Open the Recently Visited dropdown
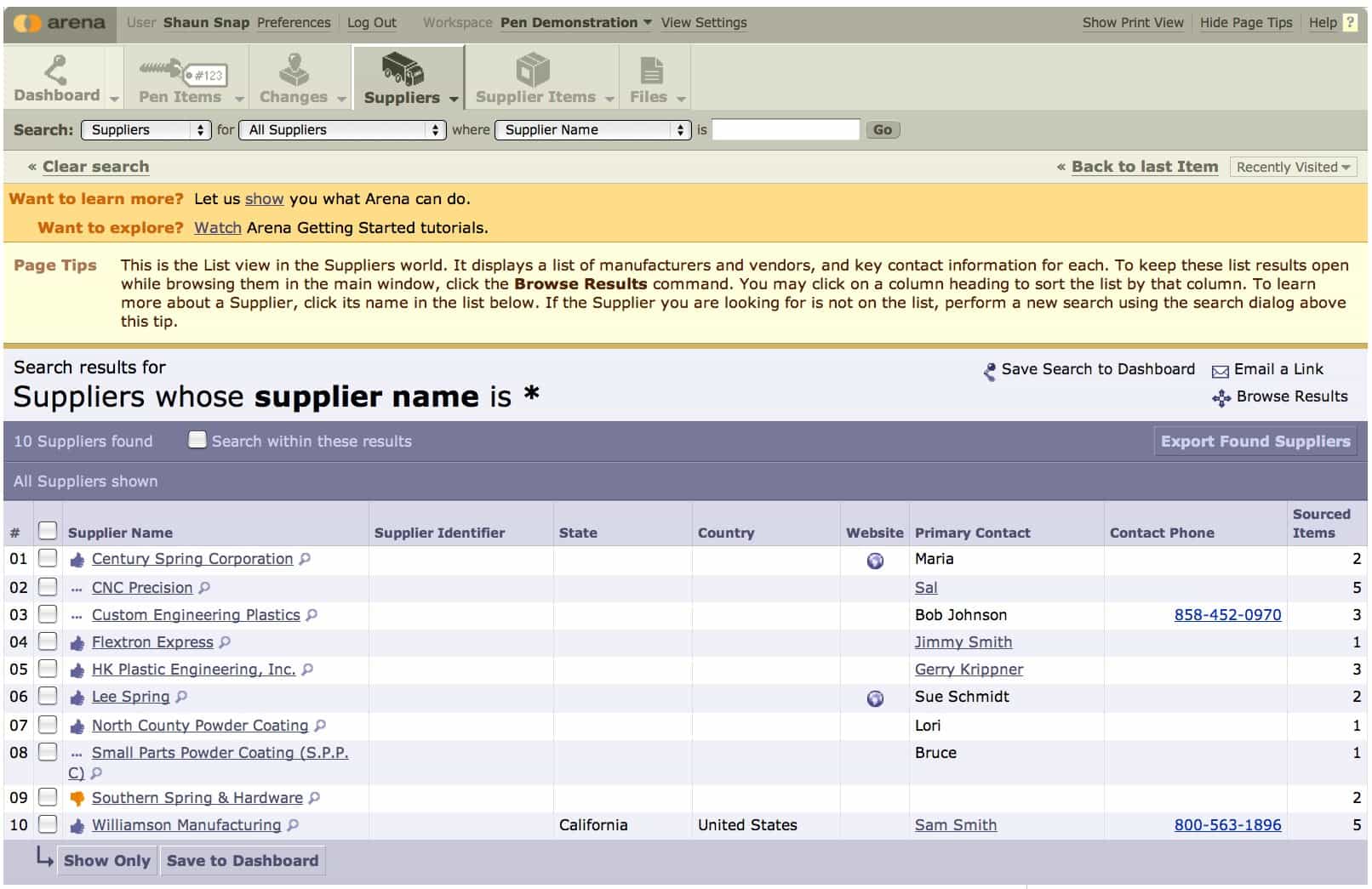Image resolution: width=1372 pixels, height=889 pixels. (x=1293, y=168)
